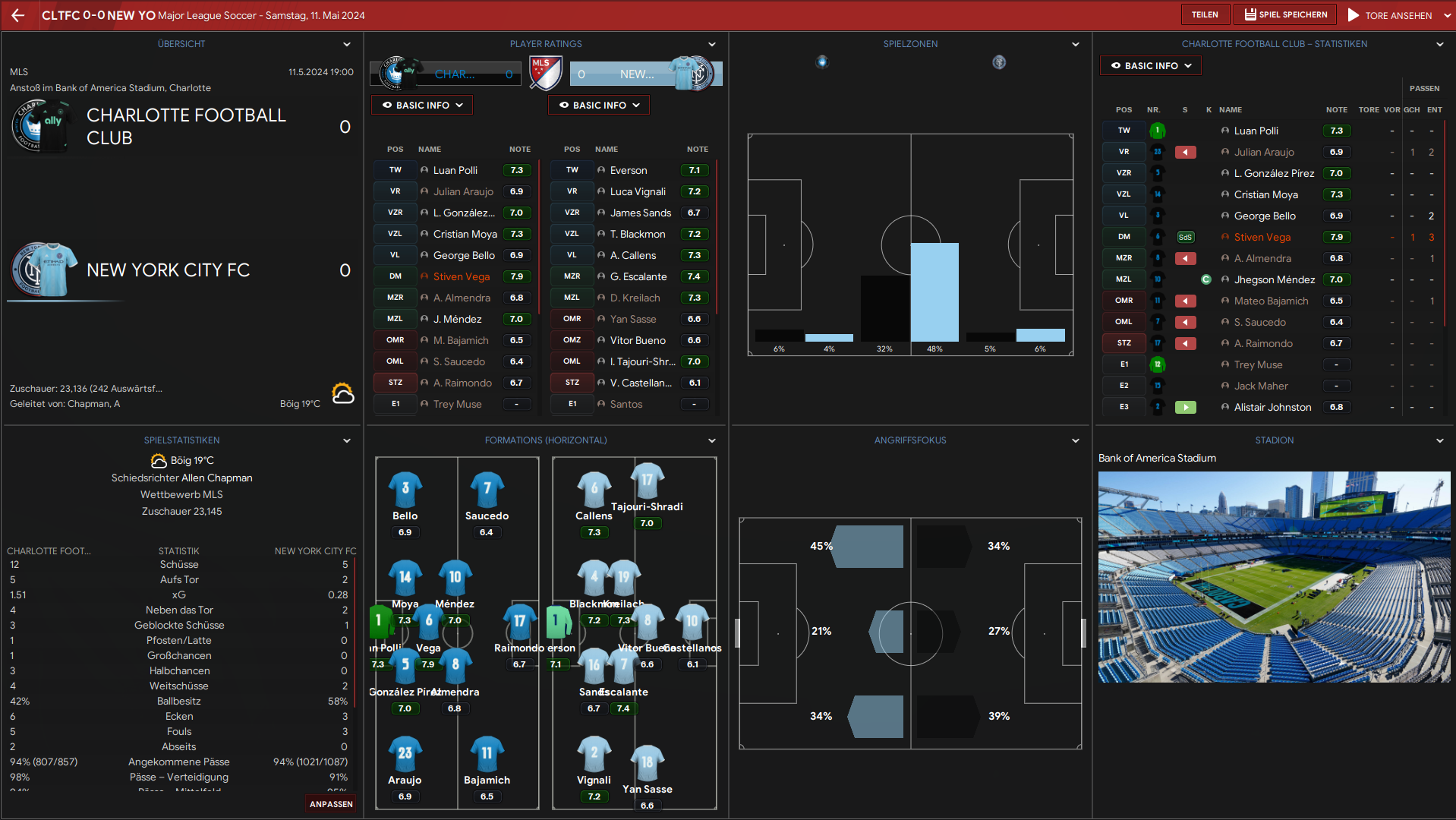1456x820 pixels.
Task: Click the Bank of America Stadium name
Action: [1157, 458]
